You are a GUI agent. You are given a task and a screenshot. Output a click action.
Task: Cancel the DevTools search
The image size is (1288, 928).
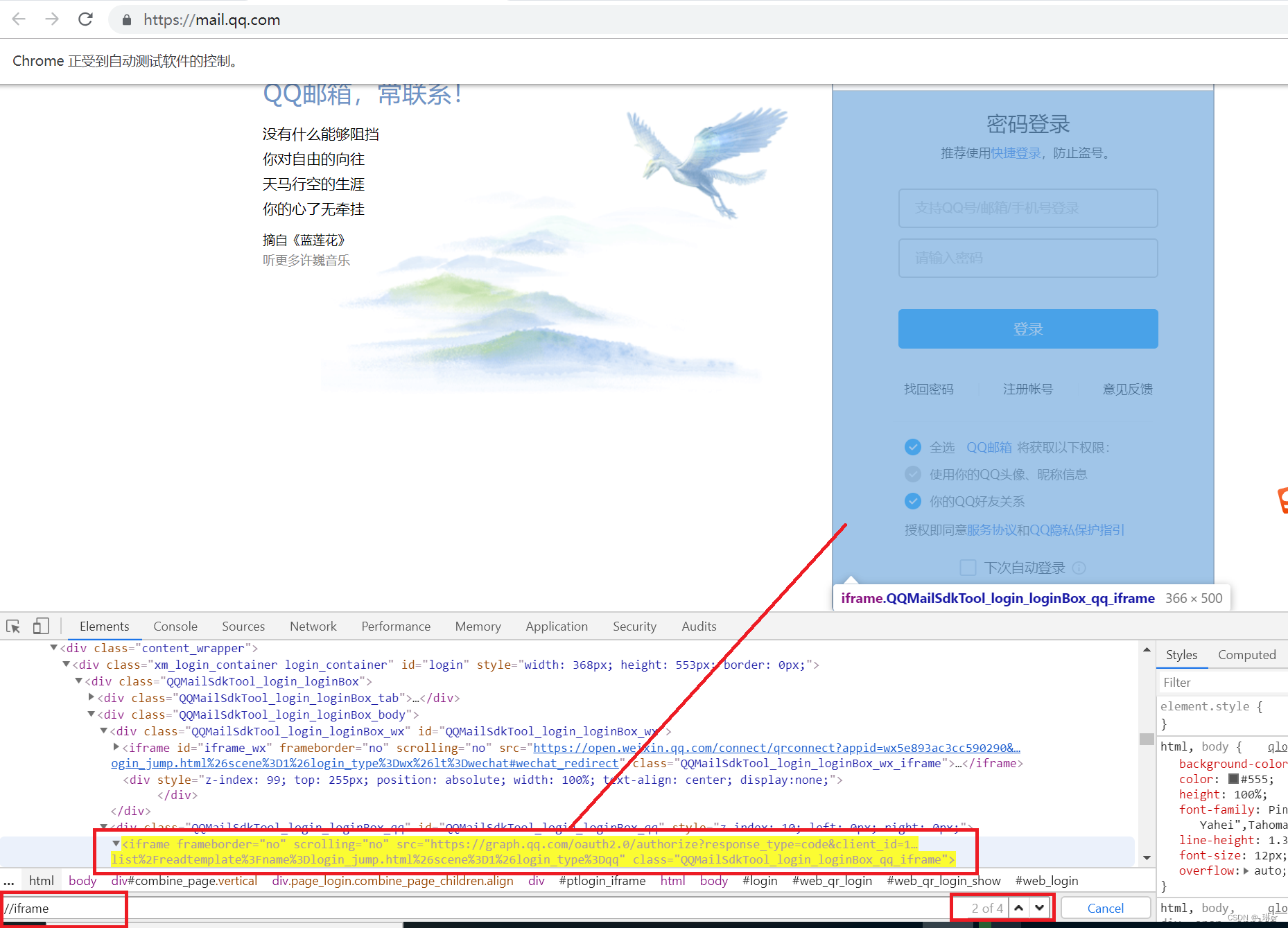coord(1105,908)
